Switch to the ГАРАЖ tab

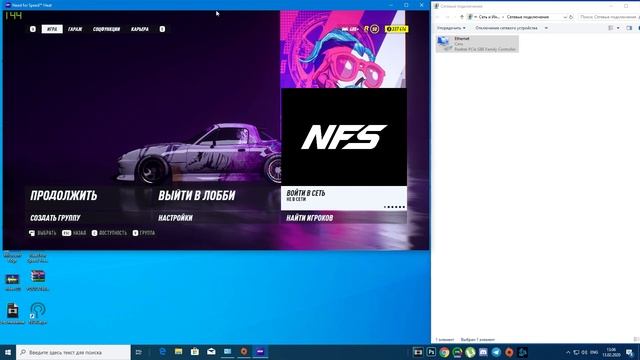[75, 29]
